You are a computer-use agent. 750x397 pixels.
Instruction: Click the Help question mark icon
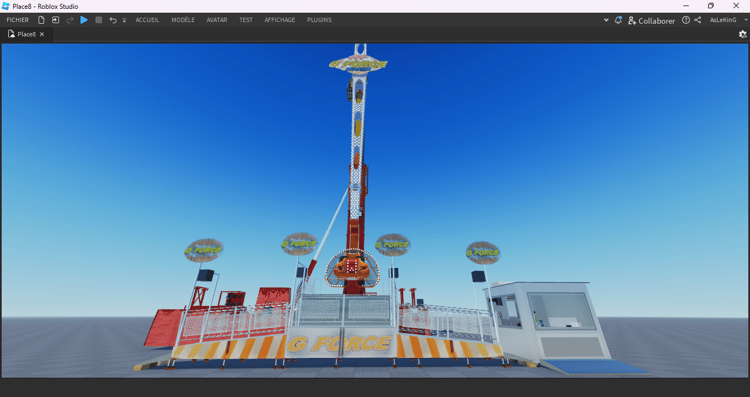tap(686, 20)
